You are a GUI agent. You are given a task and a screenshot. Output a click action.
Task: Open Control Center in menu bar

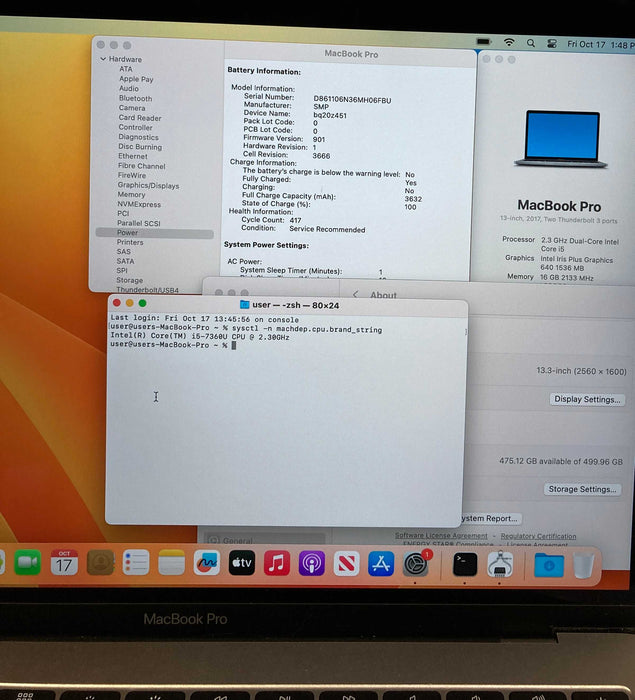pos(552,43)
